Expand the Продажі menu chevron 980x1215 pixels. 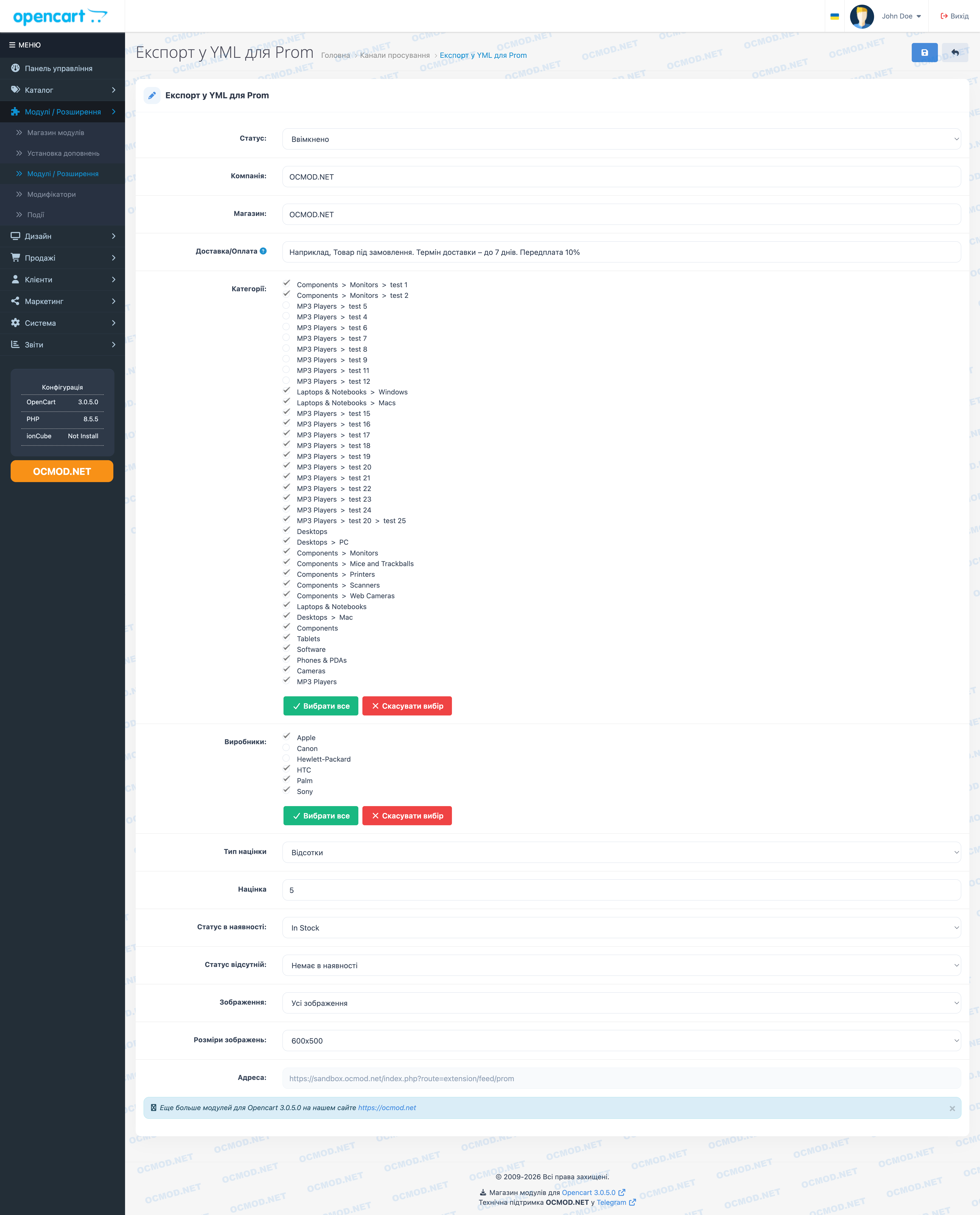coord(114,258)
